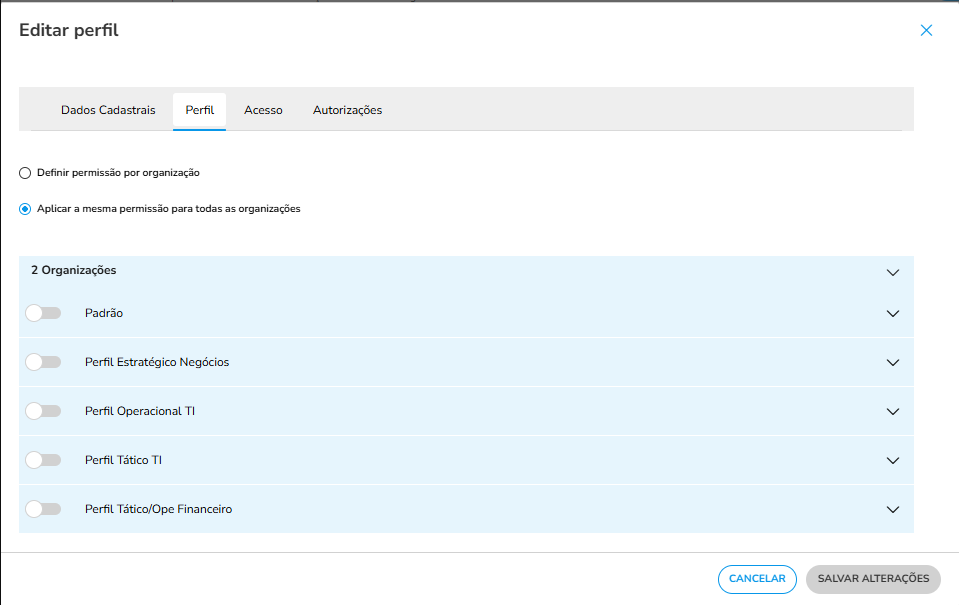The image size is (959, 605).
Task: Expand Perfil Tático TI chevron
Action: (892, 461)
